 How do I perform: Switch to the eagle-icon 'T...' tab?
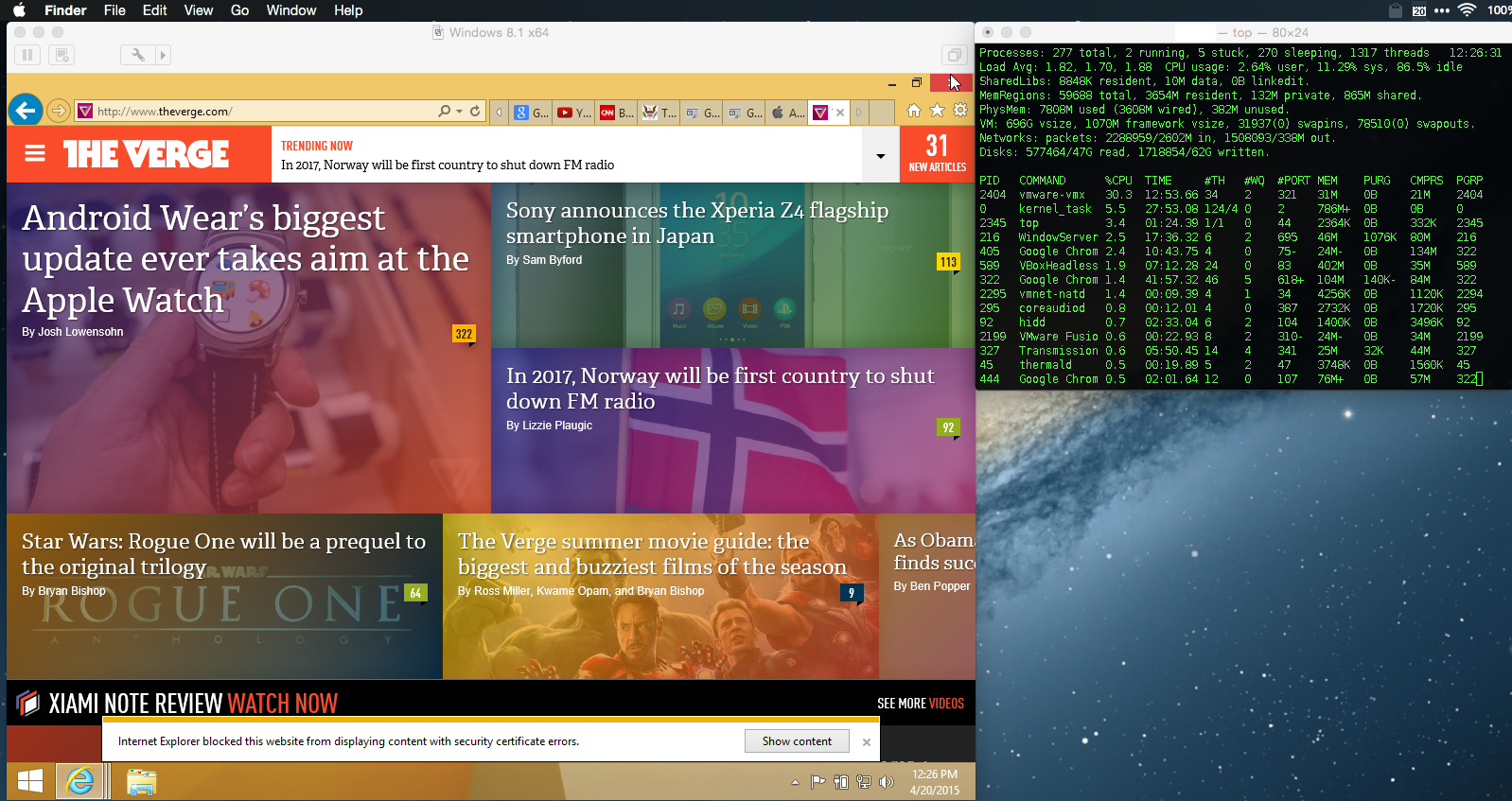click(659, 113)
